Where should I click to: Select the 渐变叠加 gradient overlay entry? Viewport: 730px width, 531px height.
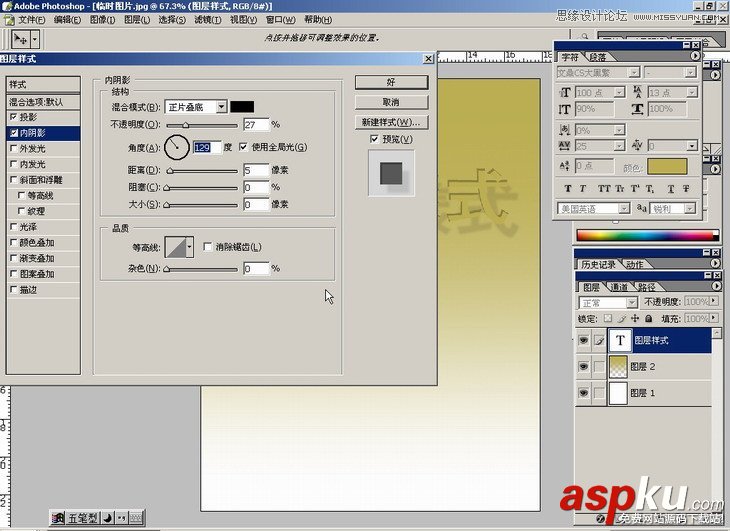(43, 258)
